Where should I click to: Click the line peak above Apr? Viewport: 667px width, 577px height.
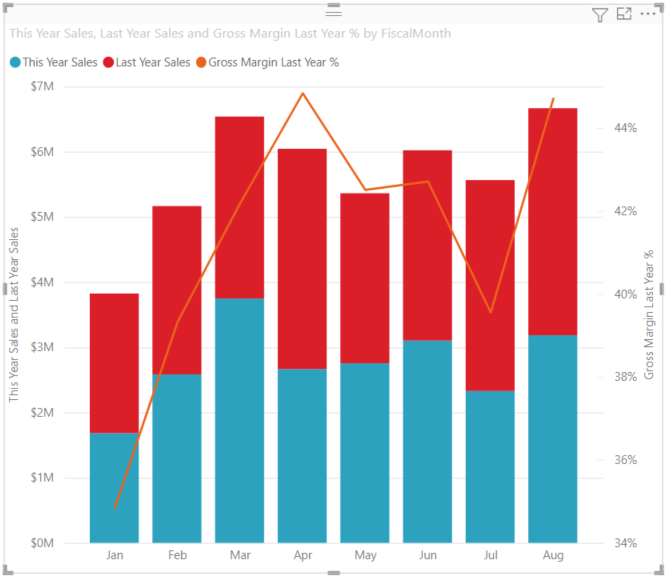[303, 93]
